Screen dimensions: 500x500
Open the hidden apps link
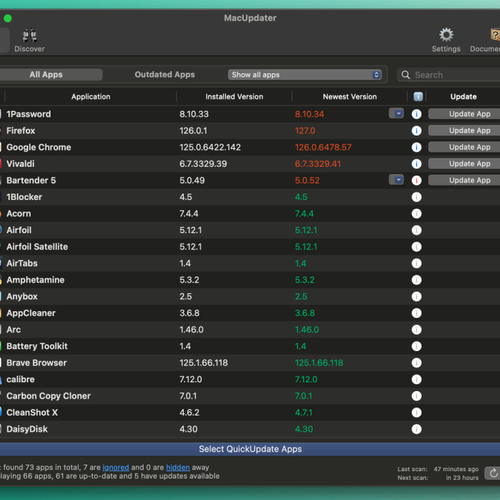pos(178,467)
